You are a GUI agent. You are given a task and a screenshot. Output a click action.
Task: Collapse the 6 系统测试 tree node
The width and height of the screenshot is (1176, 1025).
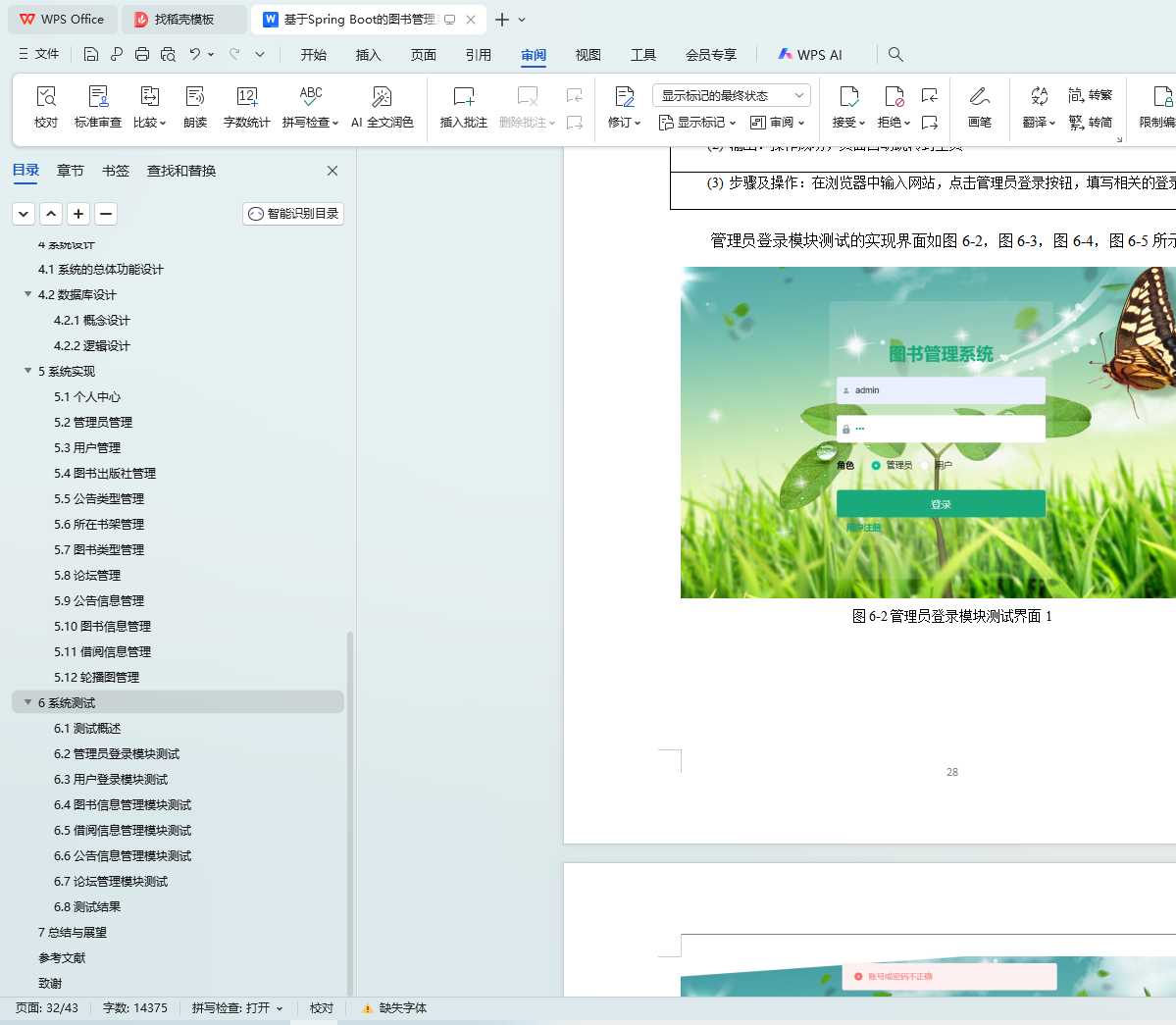pos(27,702)
